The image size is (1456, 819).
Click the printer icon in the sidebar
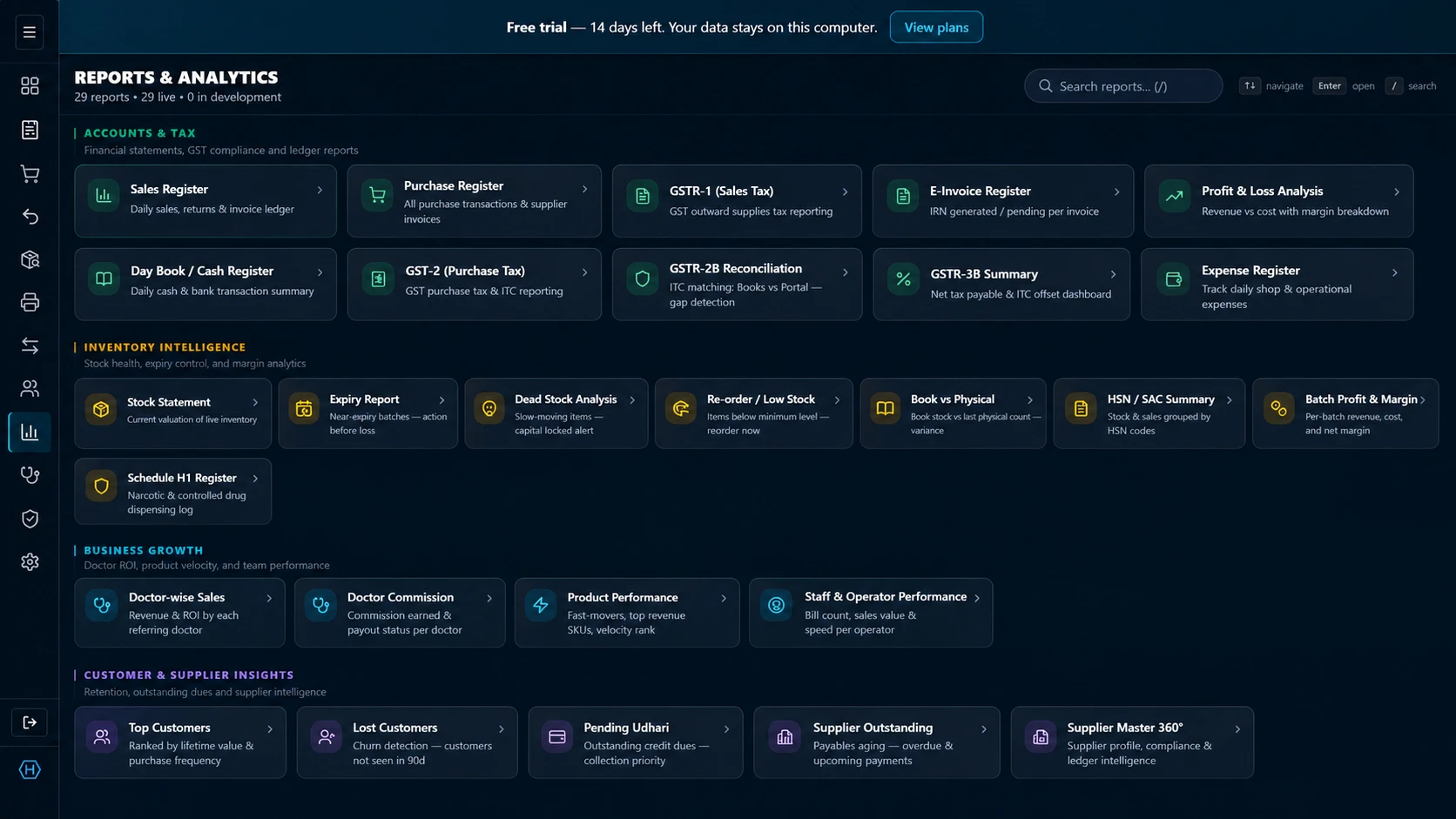coord(30,302)
